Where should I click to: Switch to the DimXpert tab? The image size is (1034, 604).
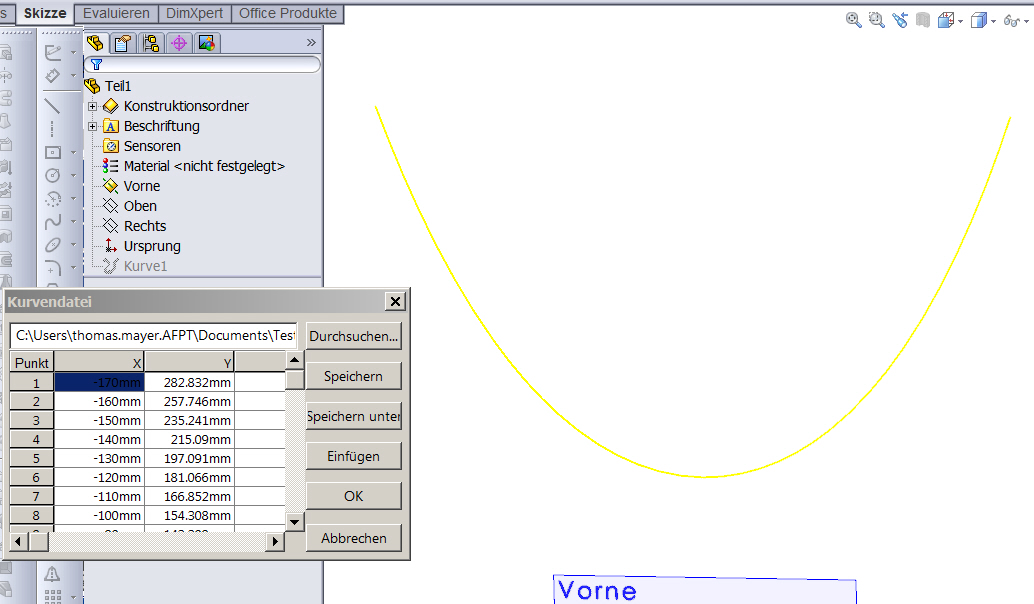tap(195, 13)
